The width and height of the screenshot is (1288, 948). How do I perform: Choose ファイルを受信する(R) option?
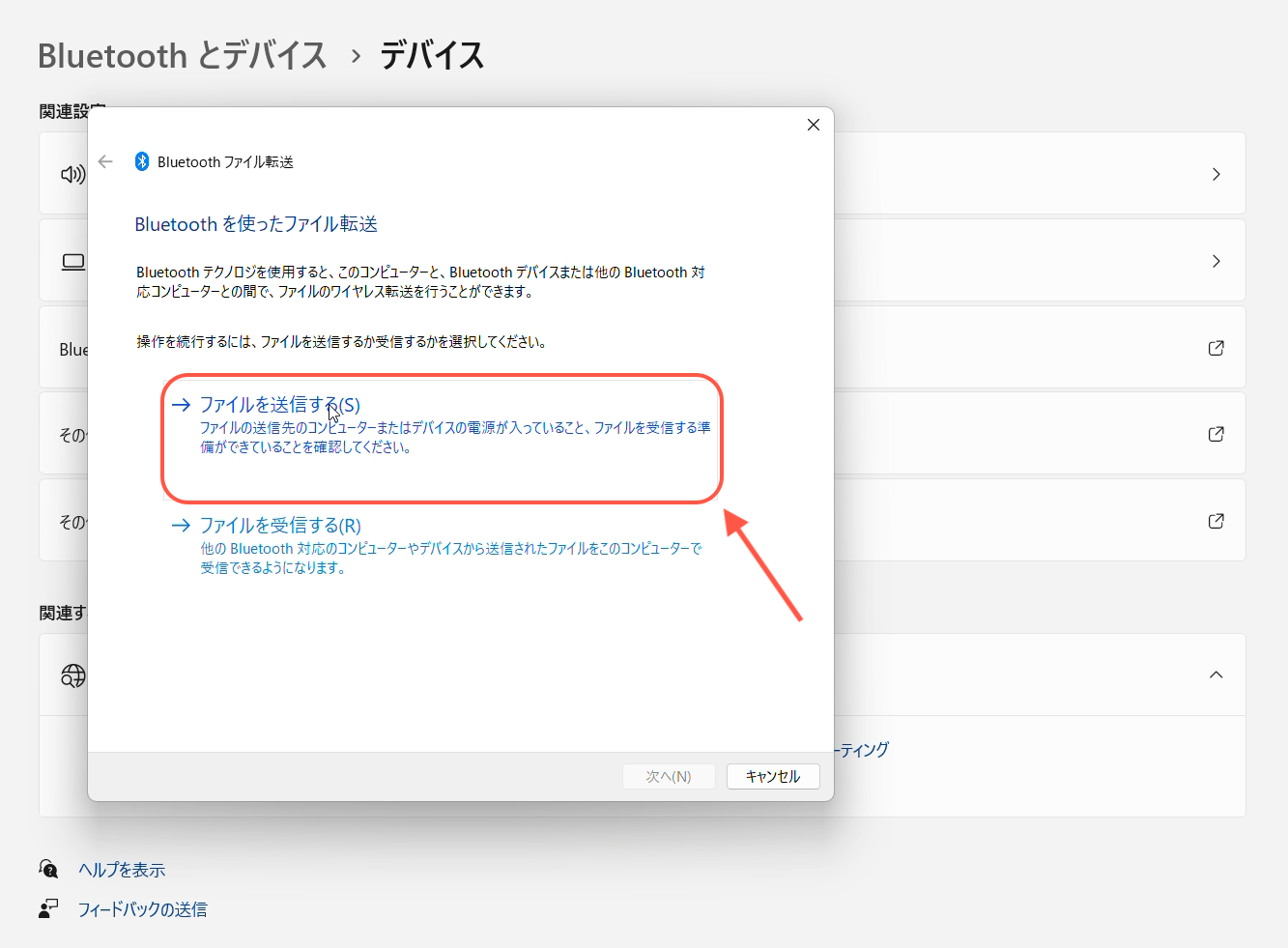442,546
